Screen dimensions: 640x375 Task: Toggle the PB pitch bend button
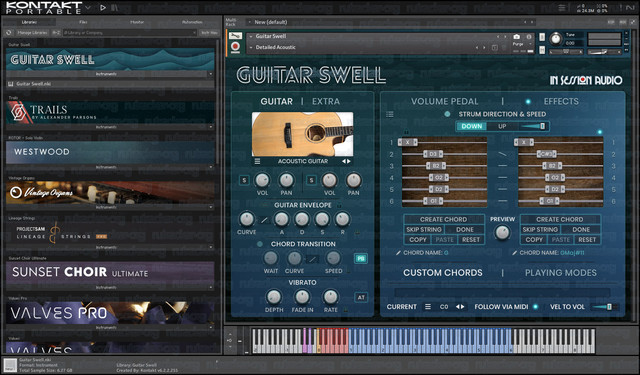click(361, 258)
